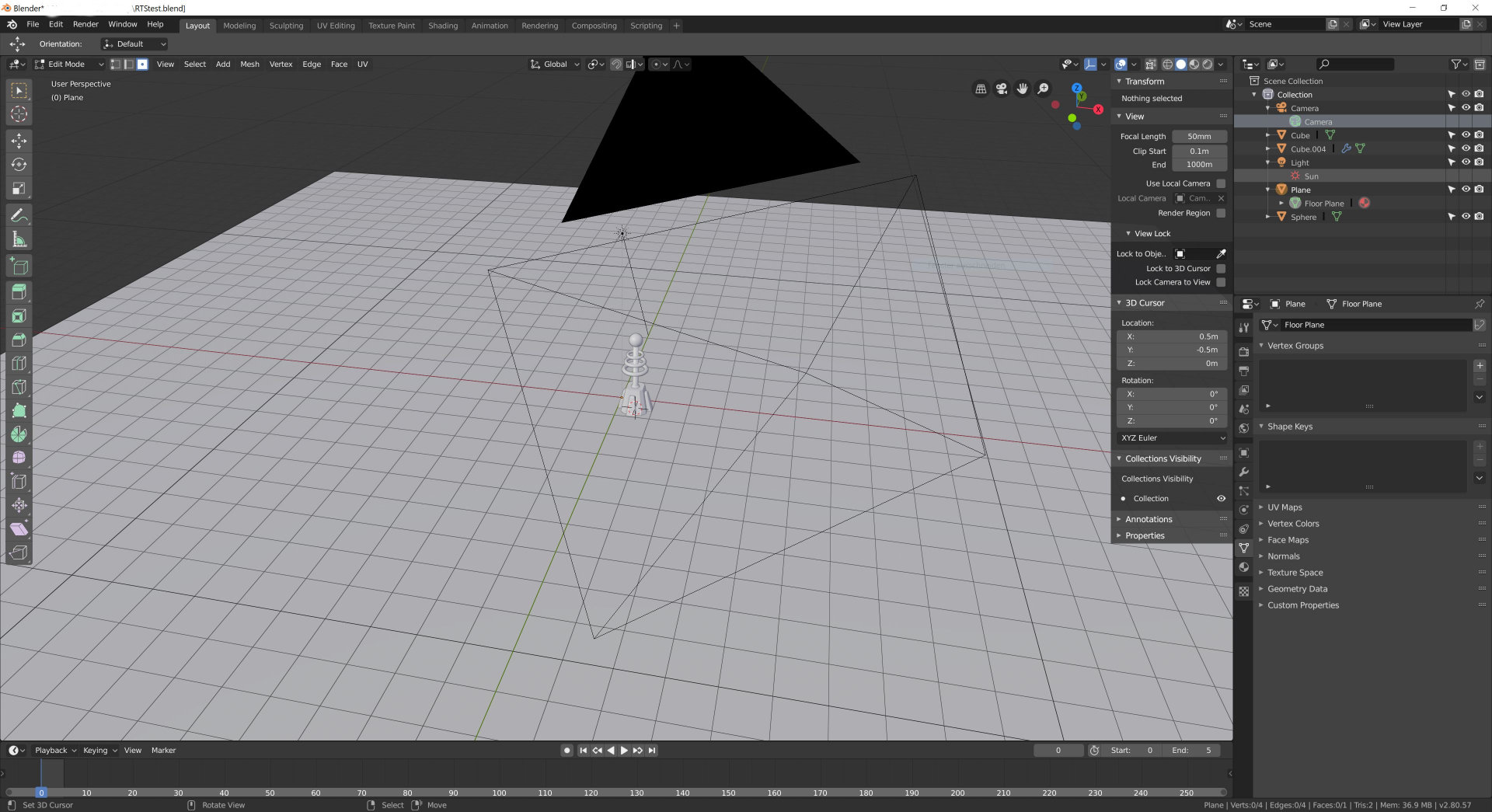This screenshot has height=812, width=1492.
Task: Open the Modifiers wrench properties tab
Action: pos(1244,472)
